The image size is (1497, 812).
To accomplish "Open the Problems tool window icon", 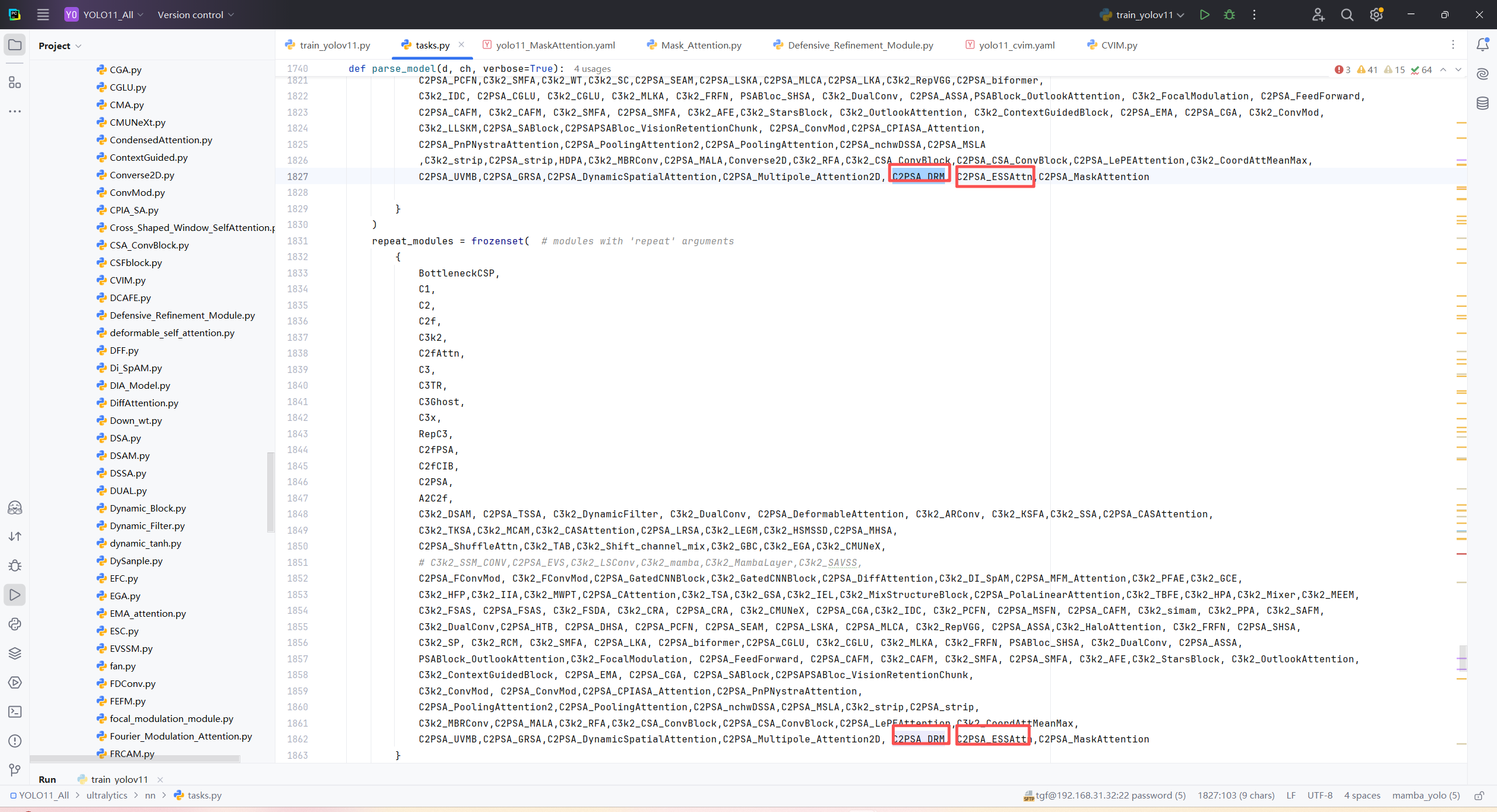I will click(x=15, y=741).
